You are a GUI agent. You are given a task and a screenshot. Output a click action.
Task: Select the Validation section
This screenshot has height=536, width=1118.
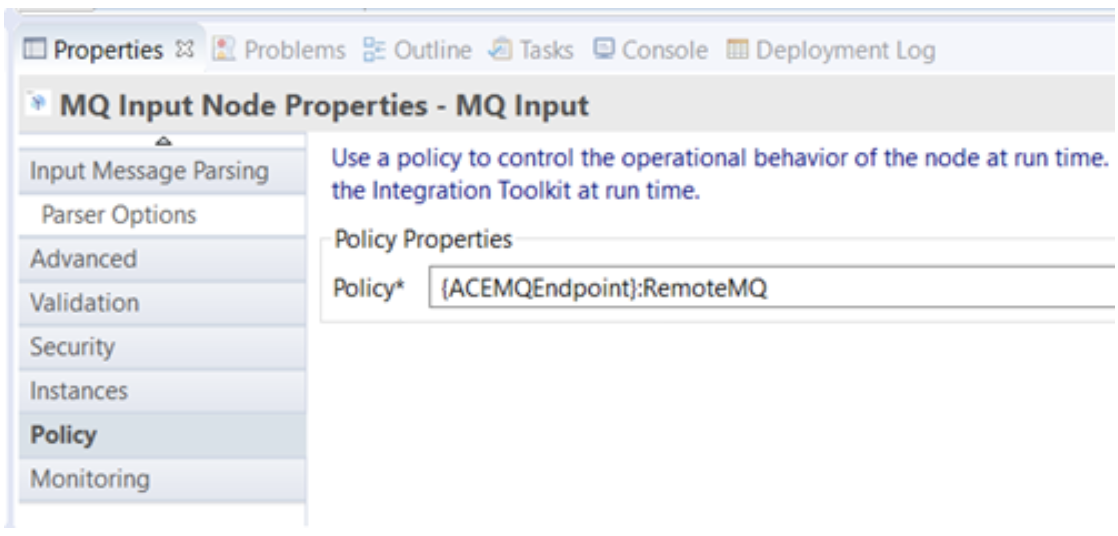[x=162, y=303]
